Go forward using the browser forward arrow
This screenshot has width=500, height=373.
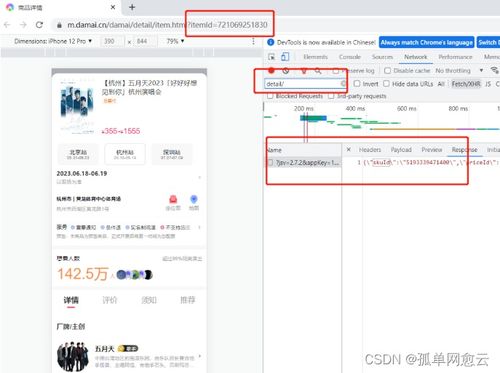(23, 25)
